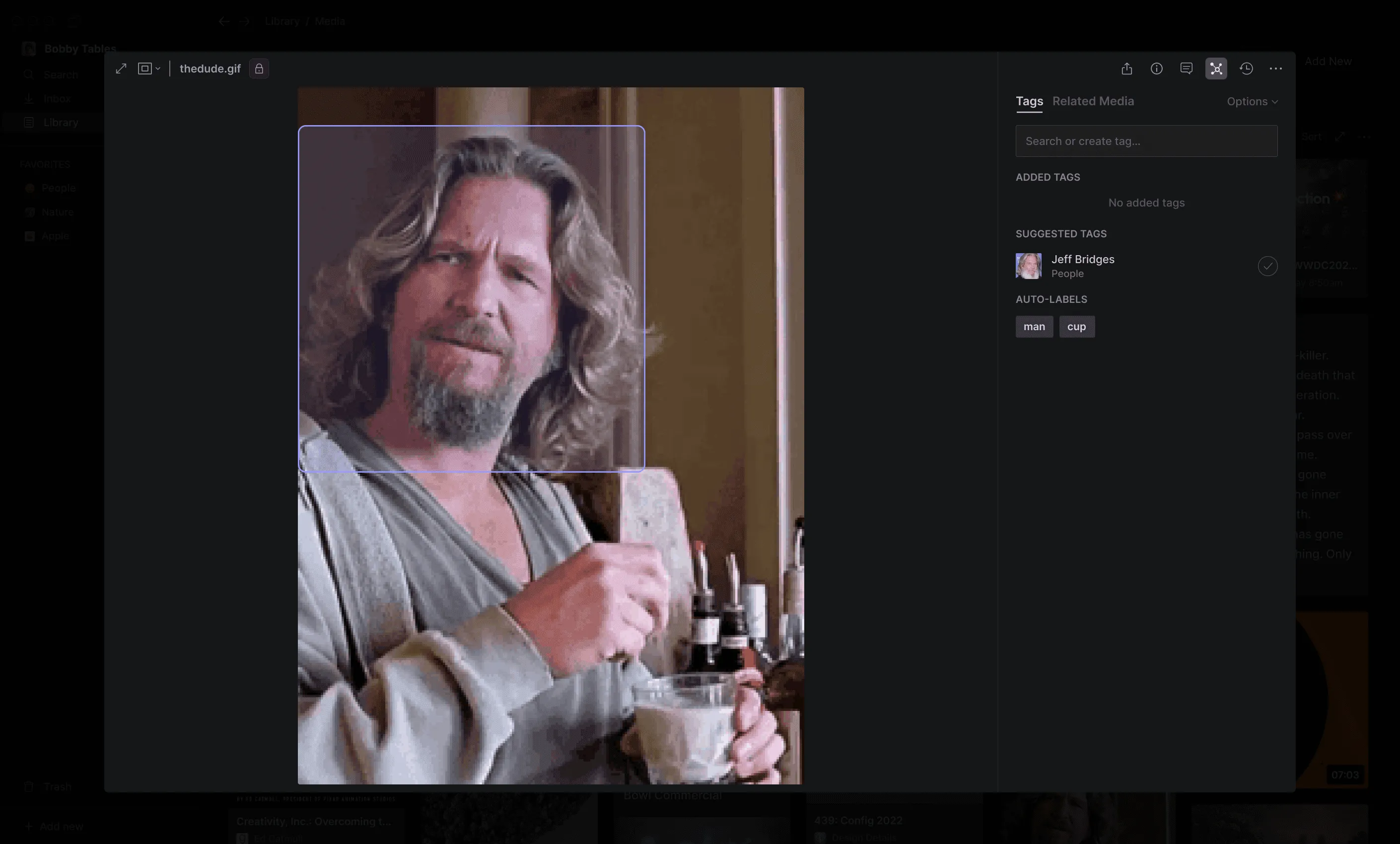1400x844 pixels.
Task: Open the version history clock icon
Action: click(1246, 69)
